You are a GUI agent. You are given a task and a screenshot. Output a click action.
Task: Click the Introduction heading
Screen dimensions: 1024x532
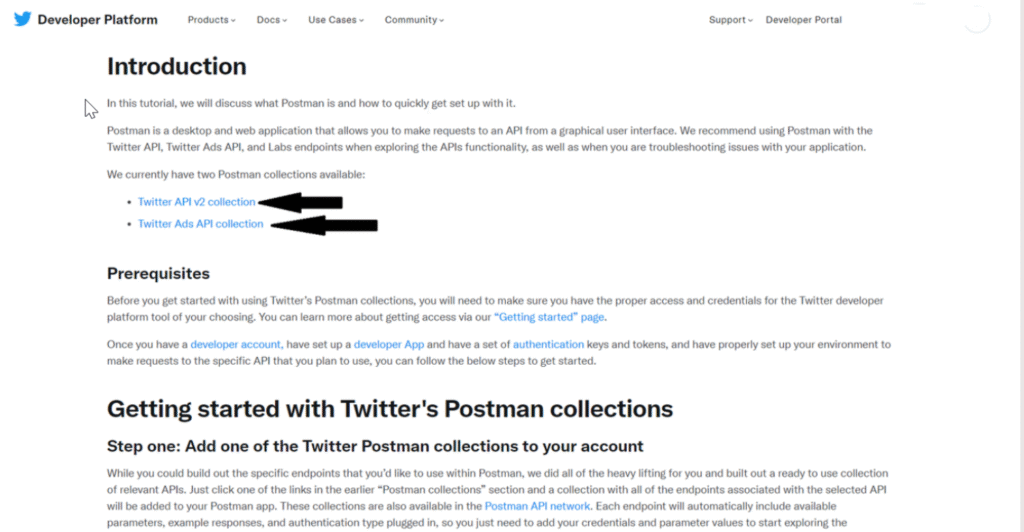[177, 66]
